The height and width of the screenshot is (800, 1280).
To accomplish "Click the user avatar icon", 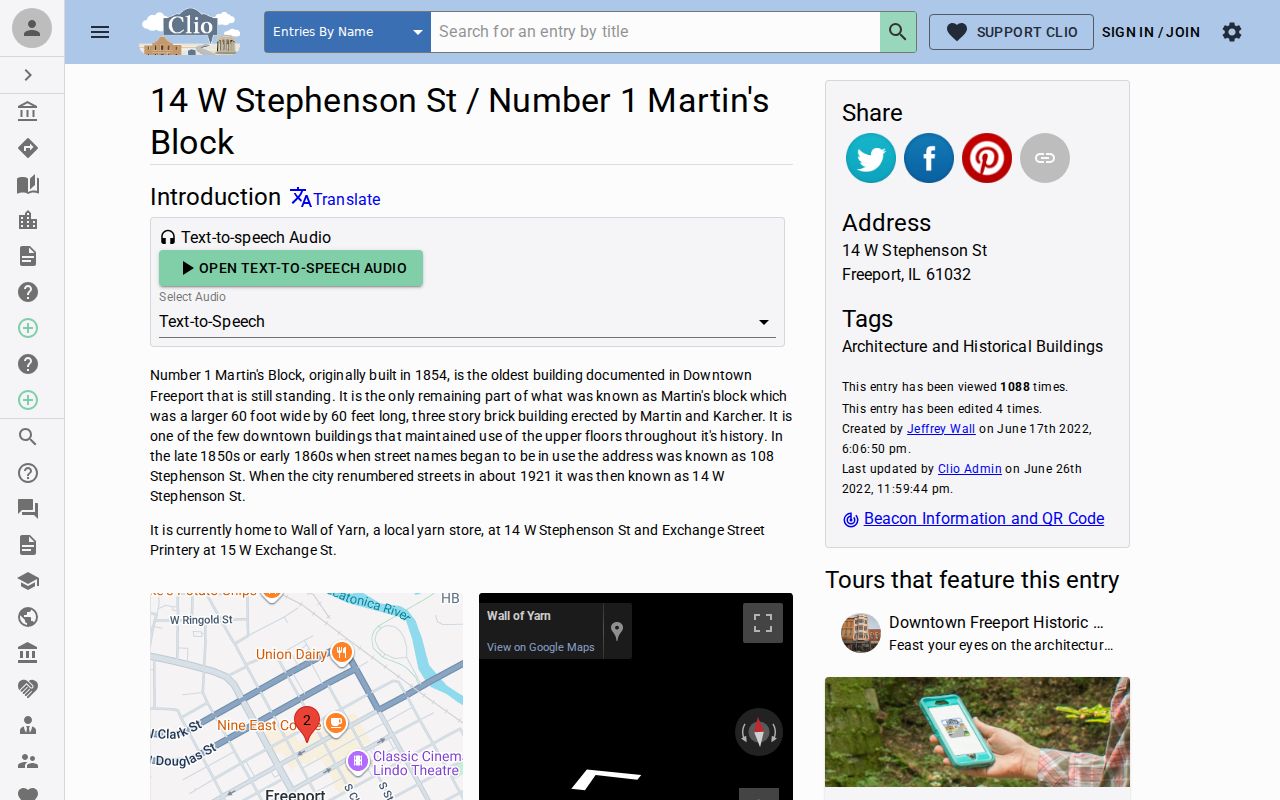I will point(32,28).
